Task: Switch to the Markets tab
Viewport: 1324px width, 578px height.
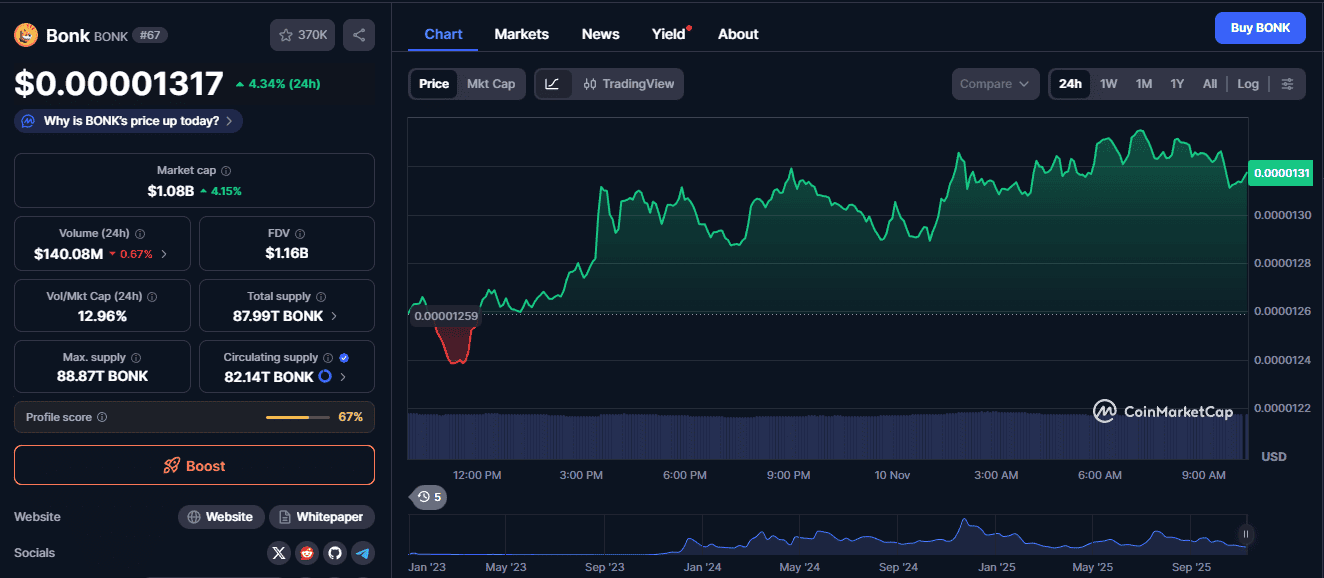Action: coord(521,34)
